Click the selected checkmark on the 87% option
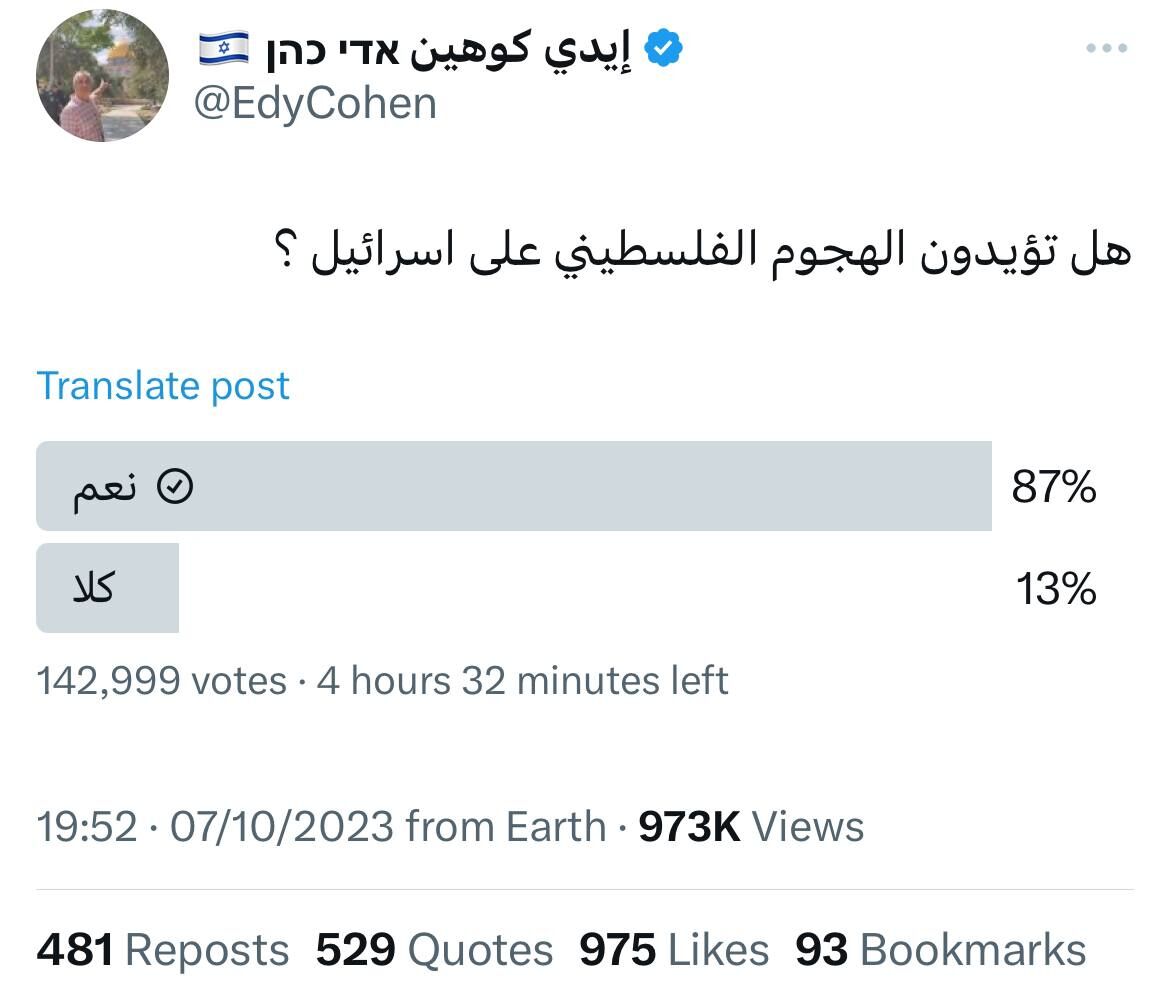Image resolution: width=1170 pixels, height=989 pixels. click(x=177, y=487)
